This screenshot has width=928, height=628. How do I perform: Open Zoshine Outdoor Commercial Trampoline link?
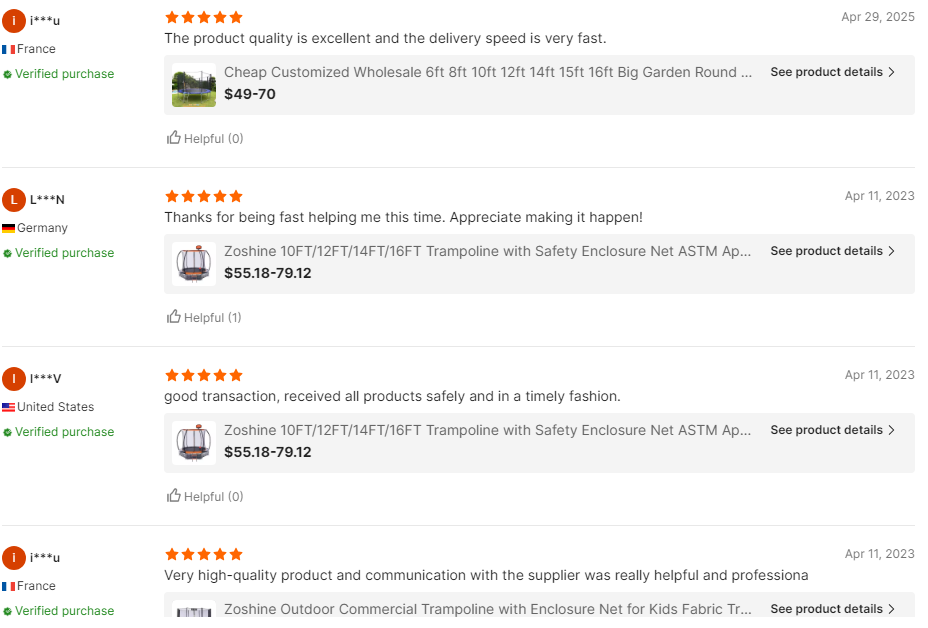tap(488, 609)
